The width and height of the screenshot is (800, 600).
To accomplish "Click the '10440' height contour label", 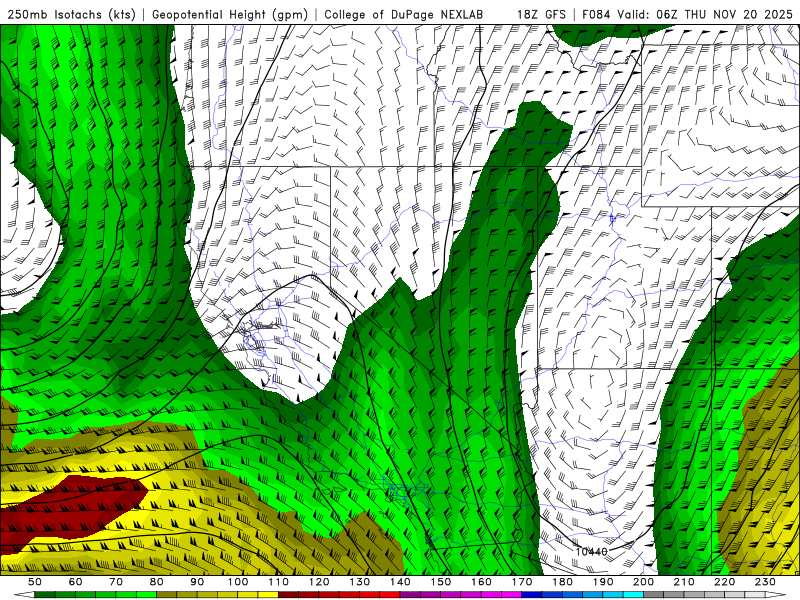I will [591, 552].
